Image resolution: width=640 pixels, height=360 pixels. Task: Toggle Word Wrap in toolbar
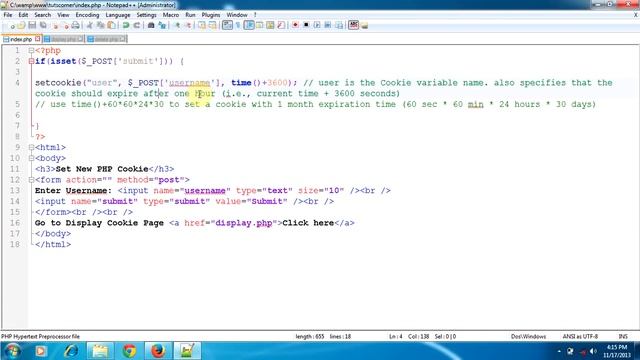227,25
